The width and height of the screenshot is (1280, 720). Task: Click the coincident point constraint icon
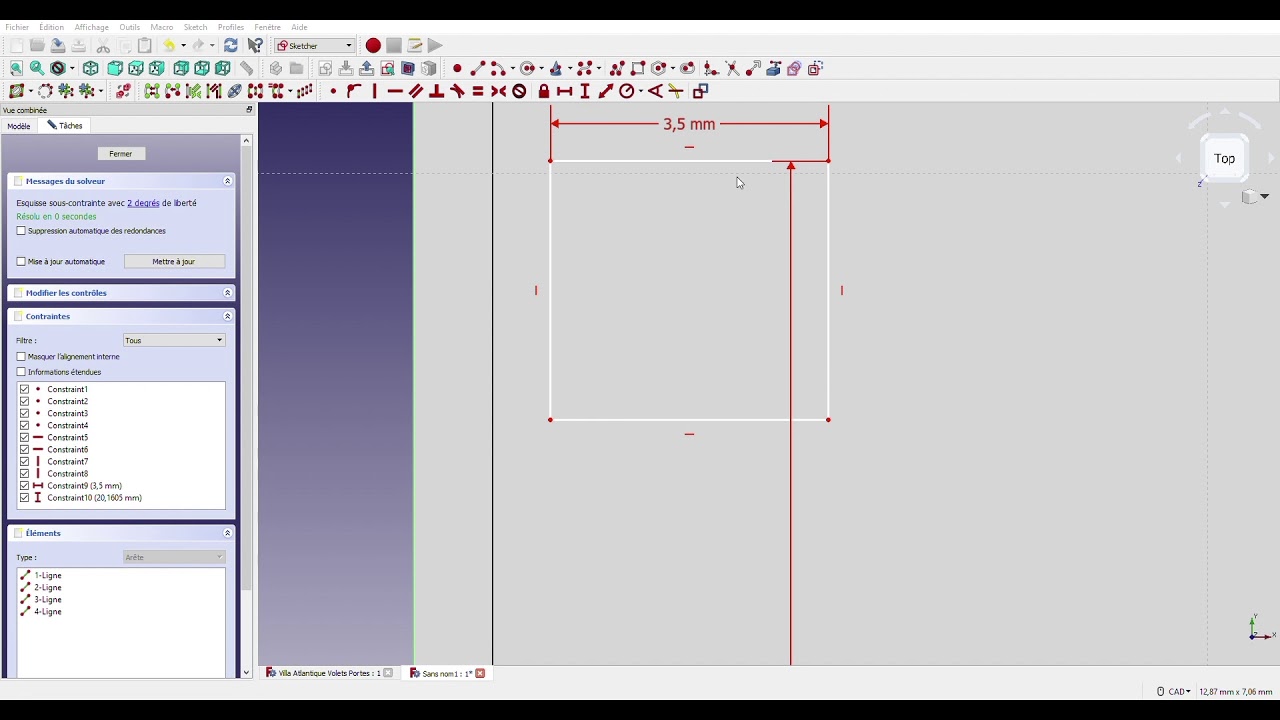(333, 91)
